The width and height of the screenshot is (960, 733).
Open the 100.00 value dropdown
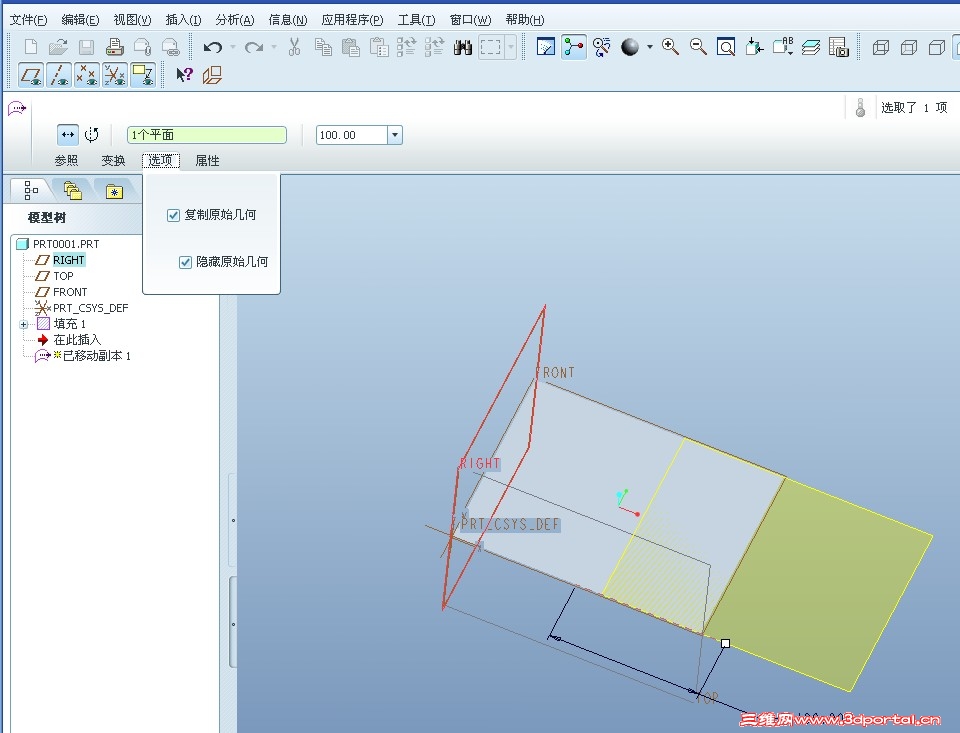(395, 135)
